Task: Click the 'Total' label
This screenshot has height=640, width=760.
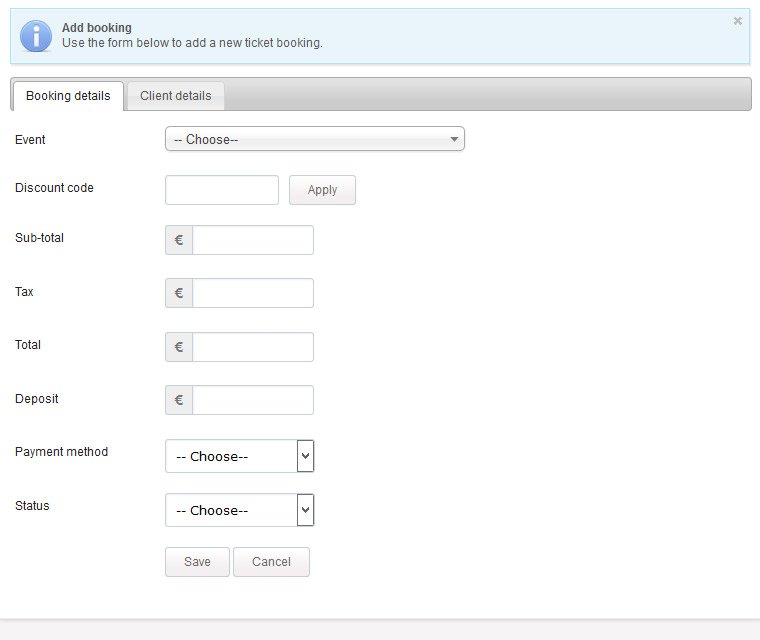Action: click(28, 345)
